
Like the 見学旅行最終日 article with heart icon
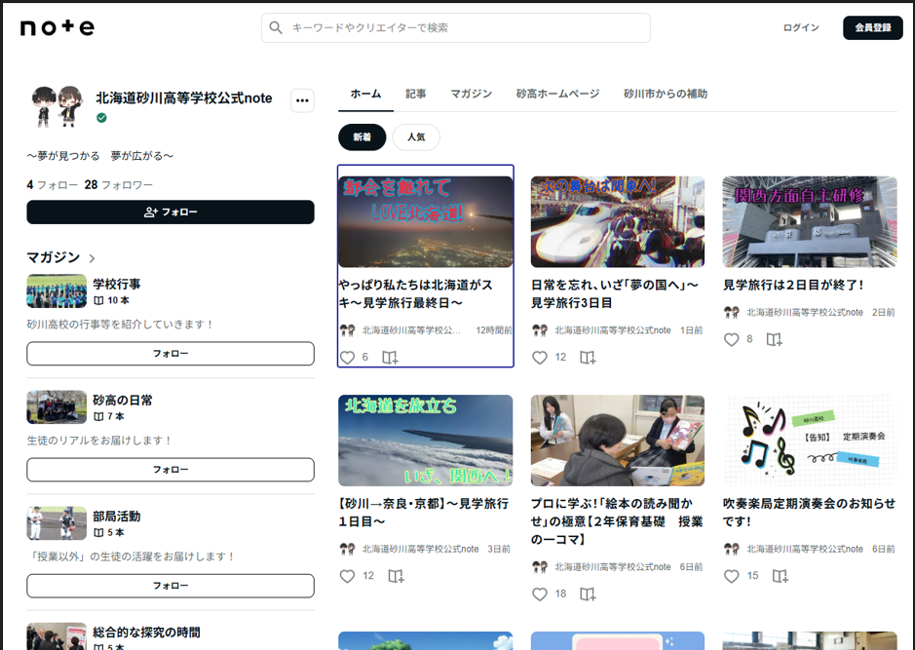[347, 357]
